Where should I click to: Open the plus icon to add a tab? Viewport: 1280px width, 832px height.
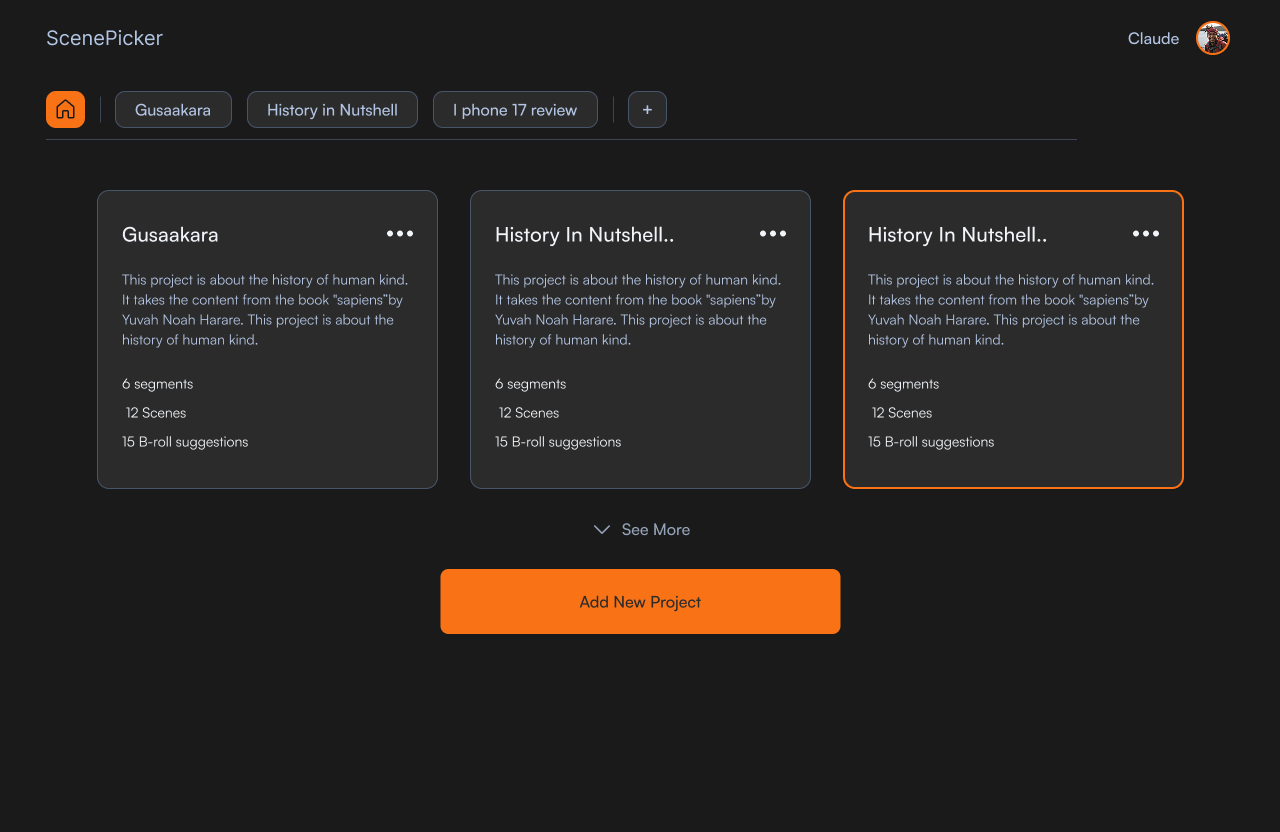pos(647,110)
